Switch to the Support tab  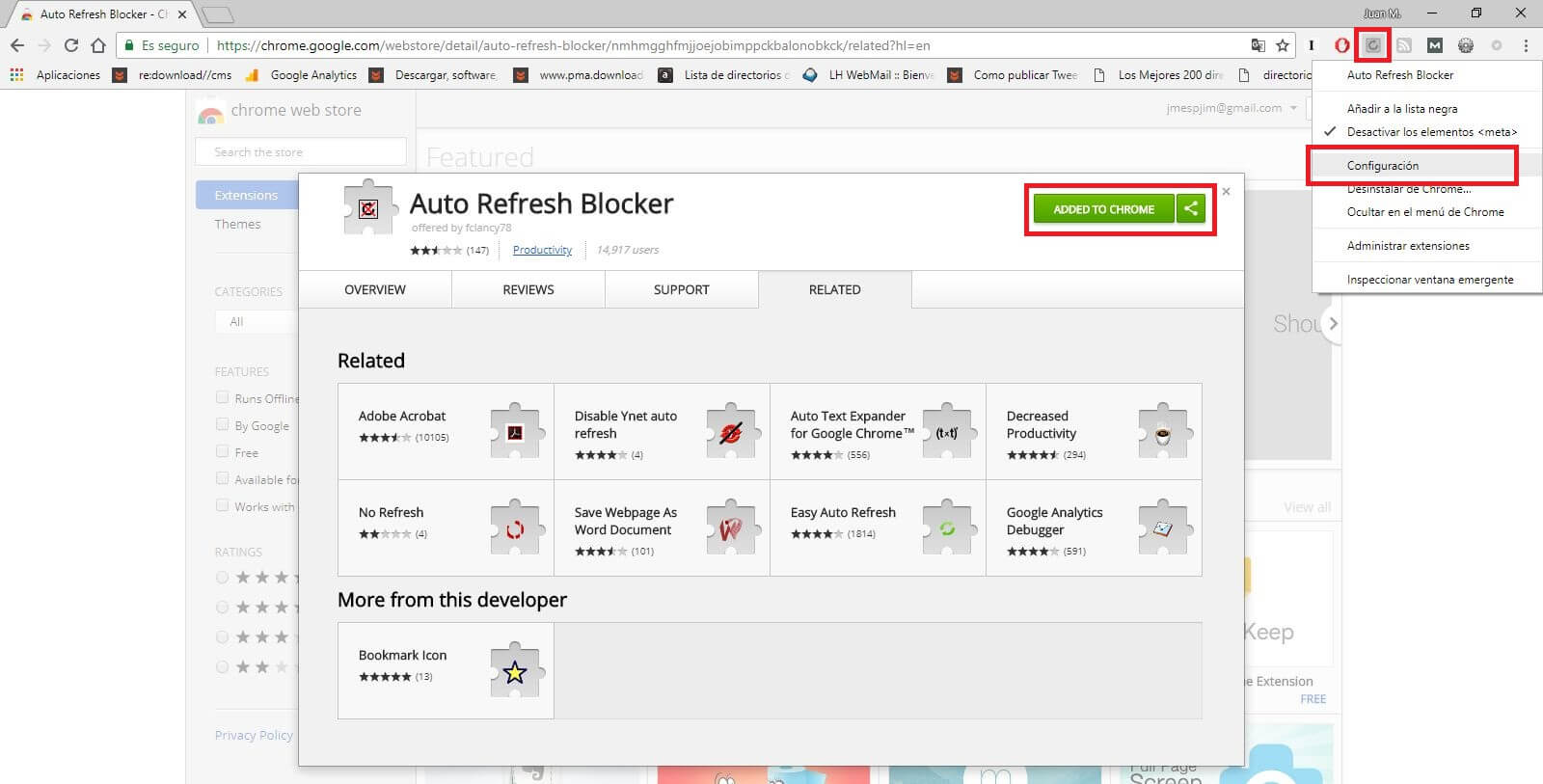coord(682,289)
